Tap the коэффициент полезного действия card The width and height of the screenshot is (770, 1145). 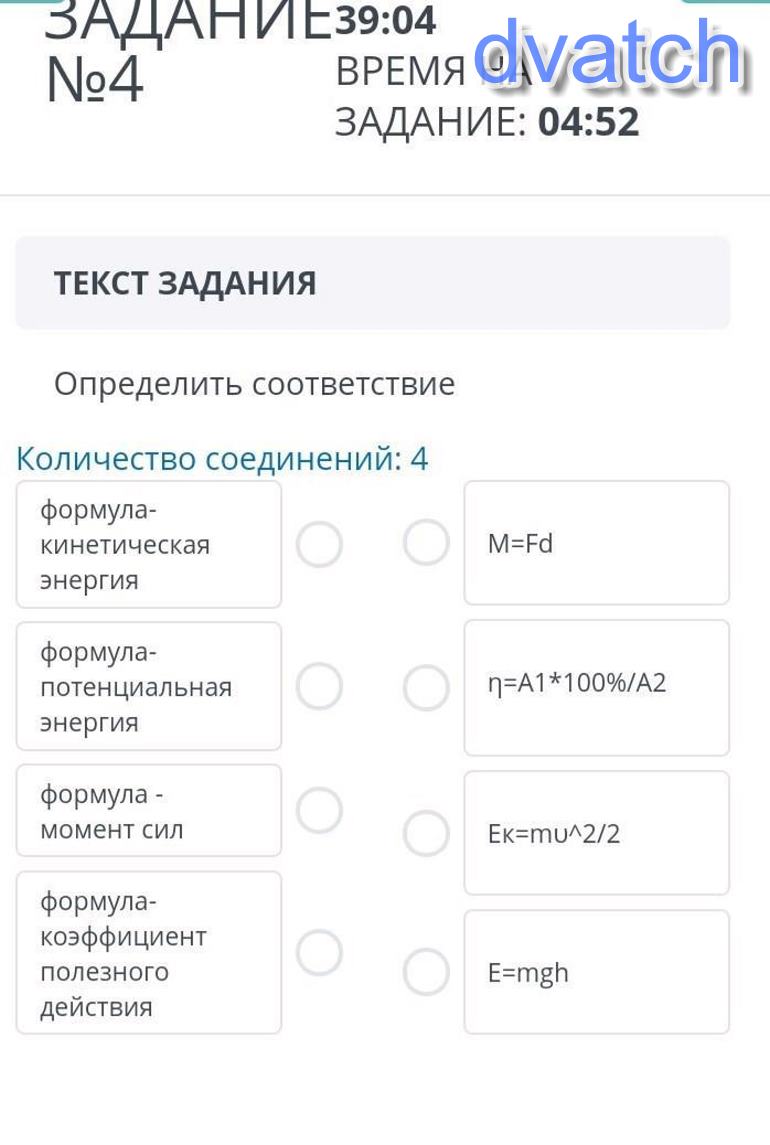[148, 953]
